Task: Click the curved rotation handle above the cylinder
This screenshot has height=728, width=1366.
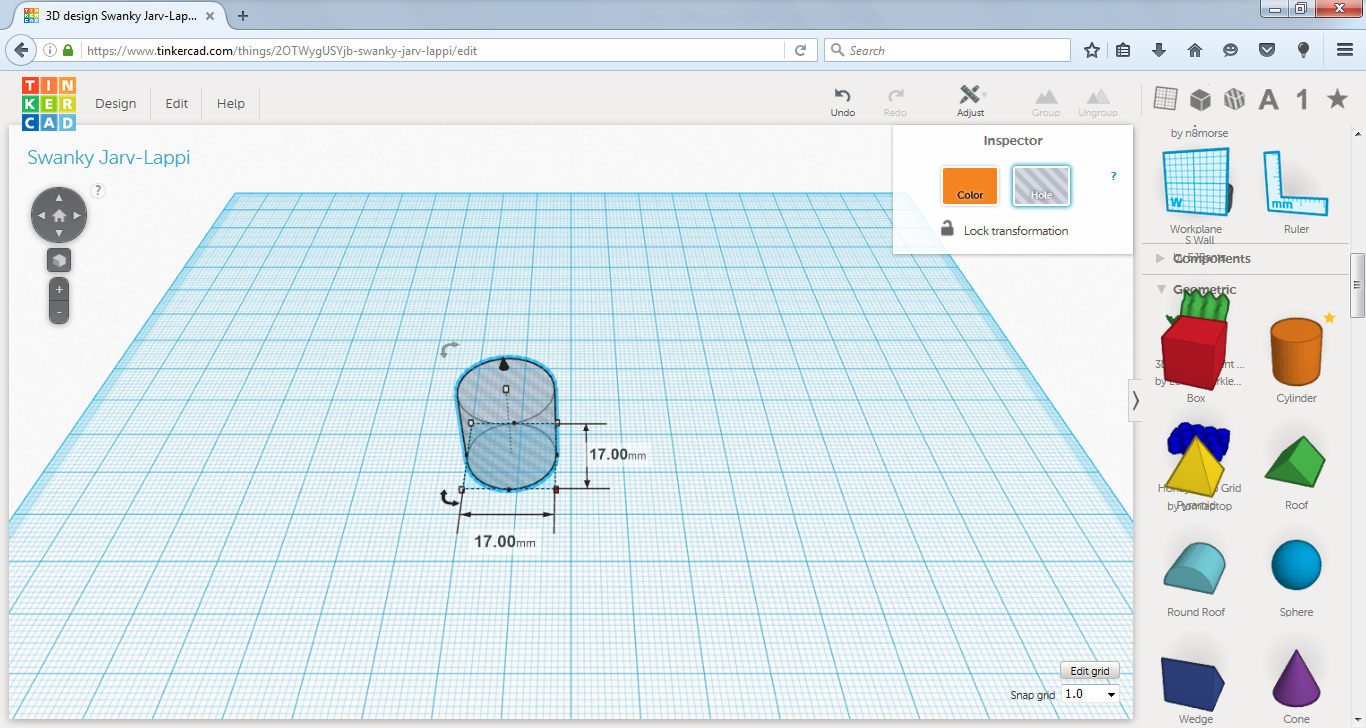Action: 450,349
